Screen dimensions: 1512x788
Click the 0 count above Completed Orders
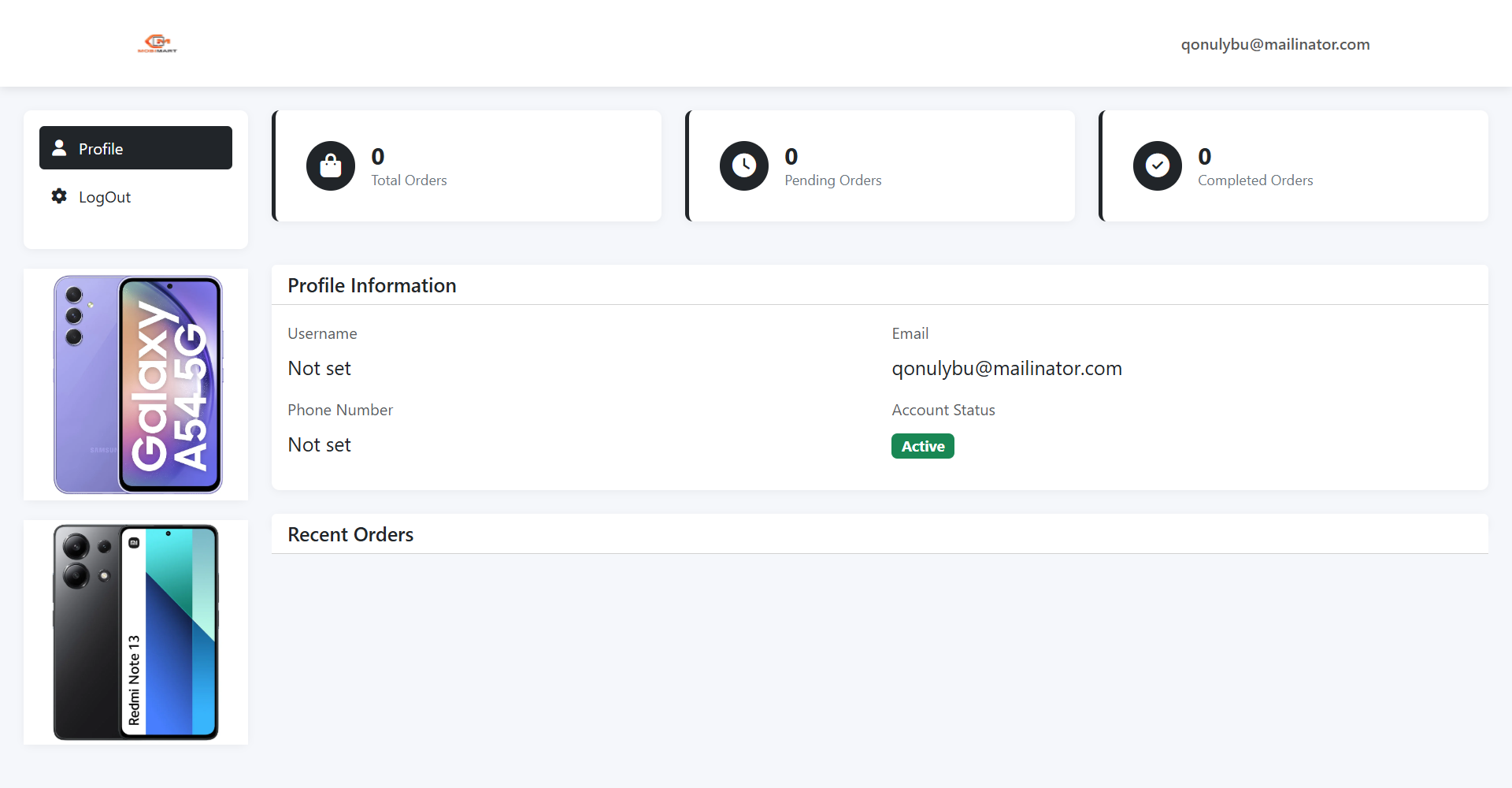pyautogui.click(x=1205, y=156)
